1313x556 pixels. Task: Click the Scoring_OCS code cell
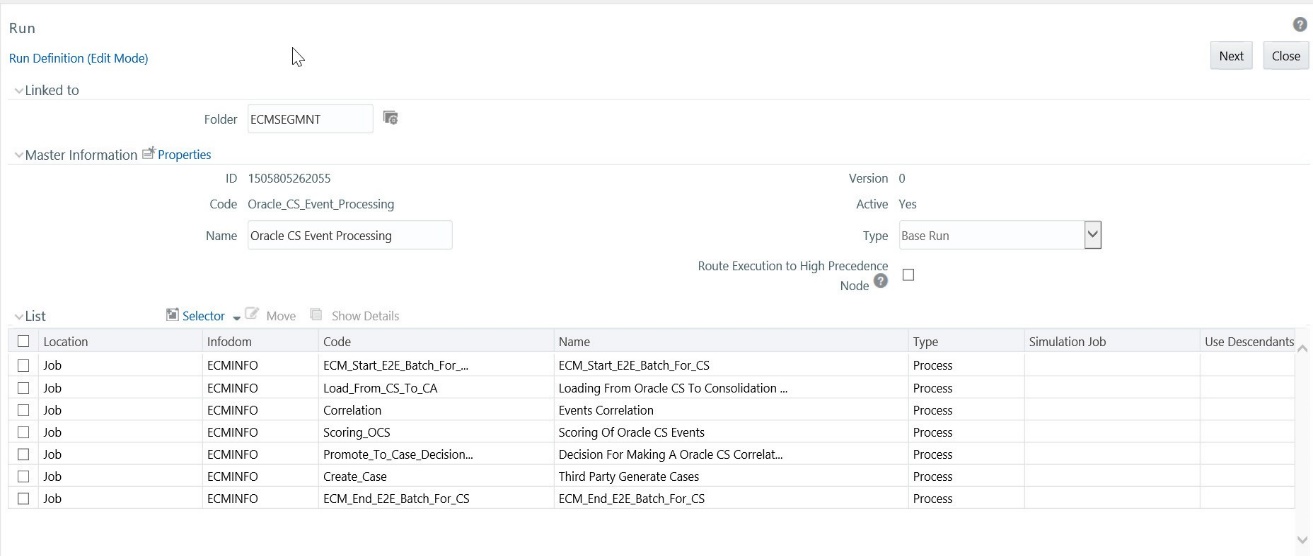[x=436, y=432]
